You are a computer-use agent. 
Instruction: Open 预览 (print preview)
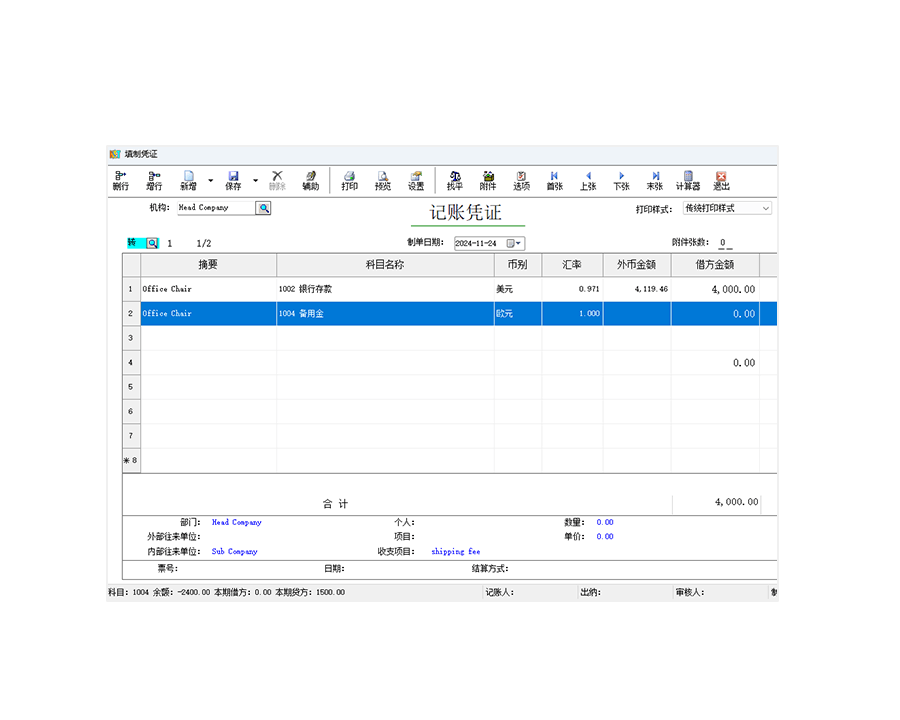(x=383, y=180)
